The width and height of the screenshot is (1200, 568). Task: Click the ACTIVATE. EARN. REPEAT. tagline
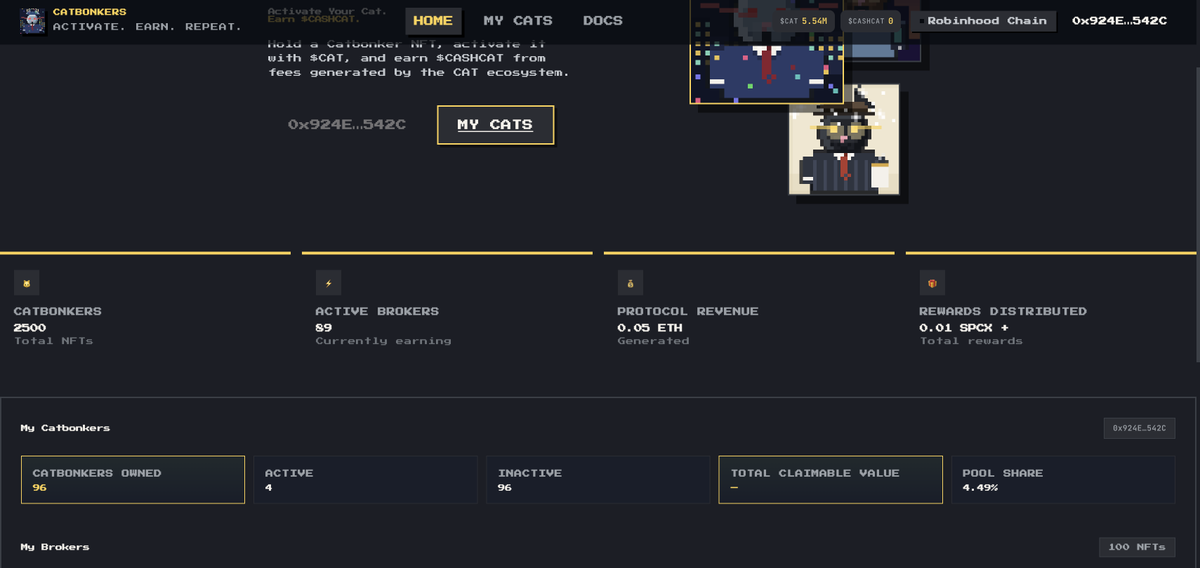click(147, 27)
